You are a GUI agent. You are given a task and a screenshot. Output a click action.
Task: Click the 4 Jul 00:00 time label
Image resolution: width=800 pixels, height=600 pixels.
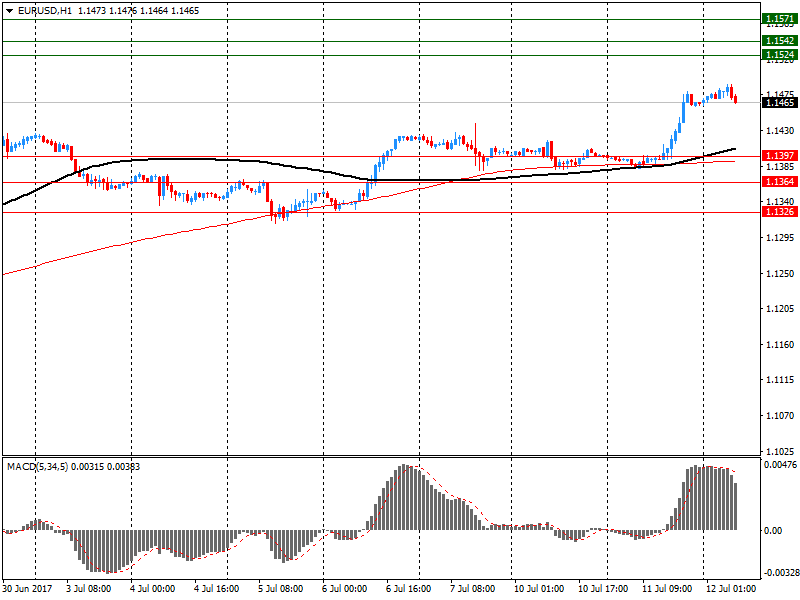pyautogui.click(x=152, y=589)
